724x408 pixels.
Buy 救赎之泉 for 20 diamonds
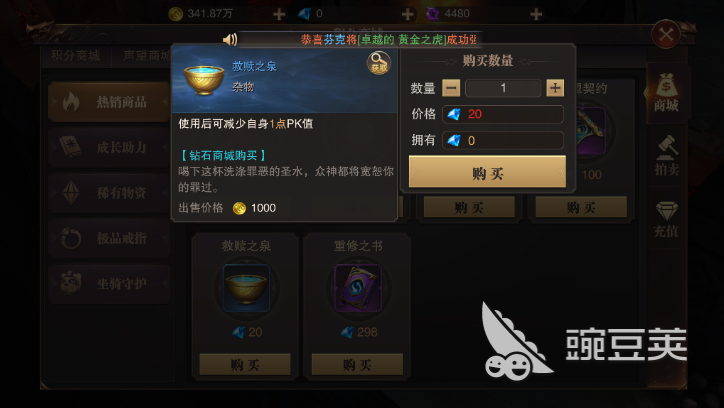pyautogui.click(x=245, y=365)
